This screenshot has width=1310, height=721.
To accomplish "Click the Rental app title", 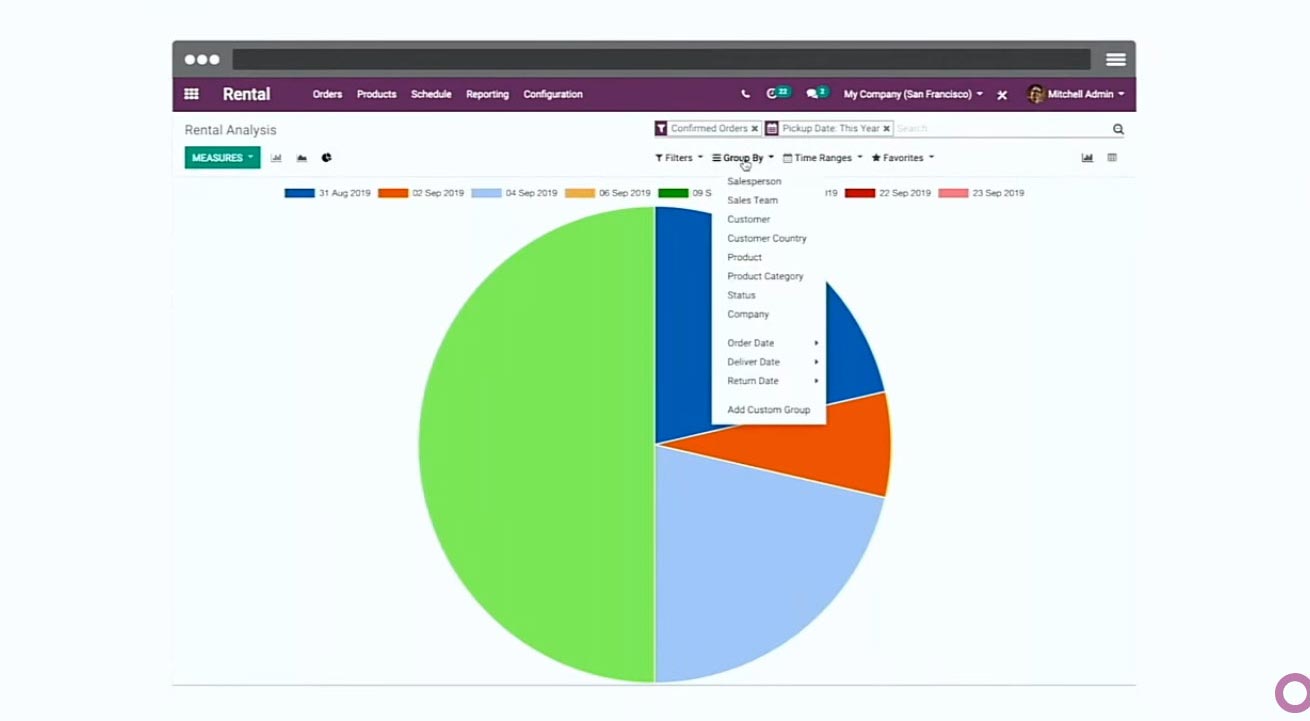I will point(246,94).
